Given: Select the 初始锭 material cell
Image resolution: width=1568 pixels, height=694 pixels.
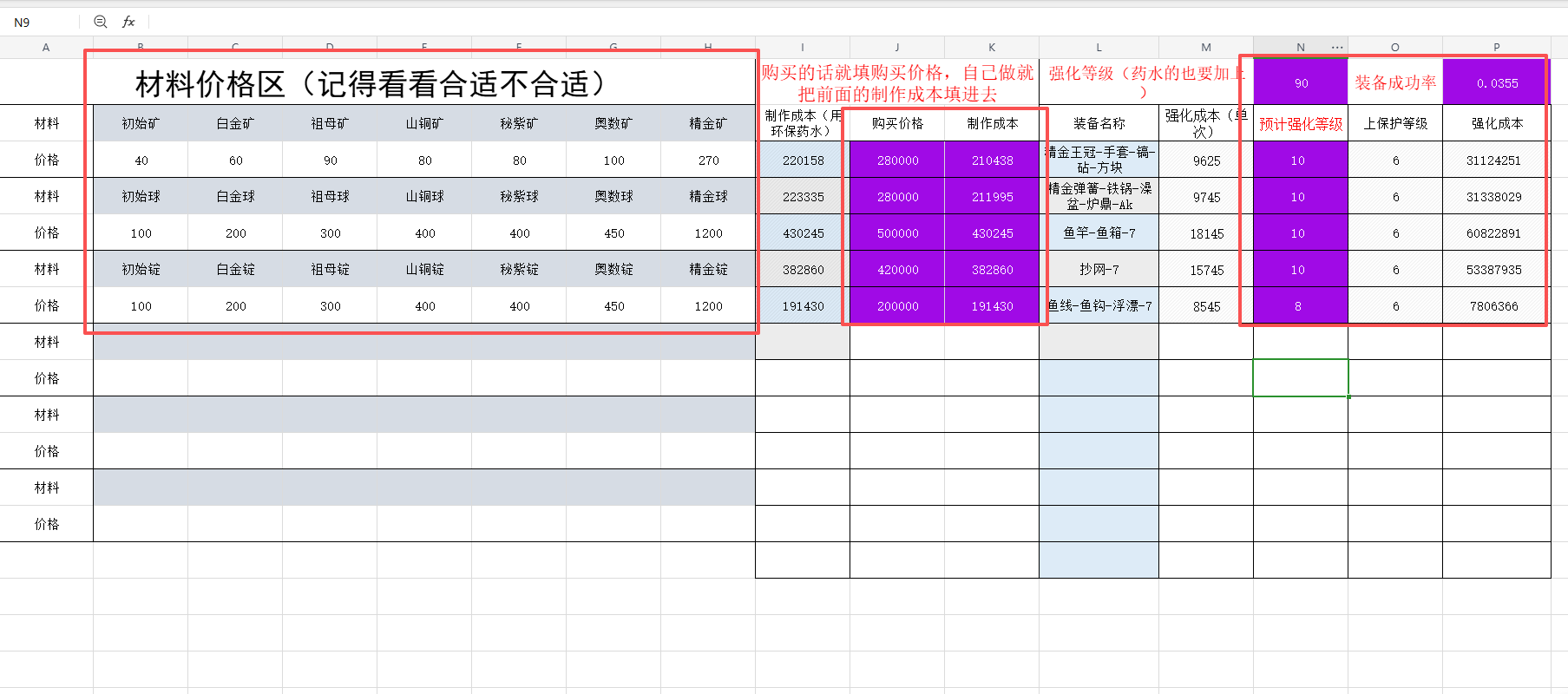Looking at the screenshot, I should click(141, 270).
